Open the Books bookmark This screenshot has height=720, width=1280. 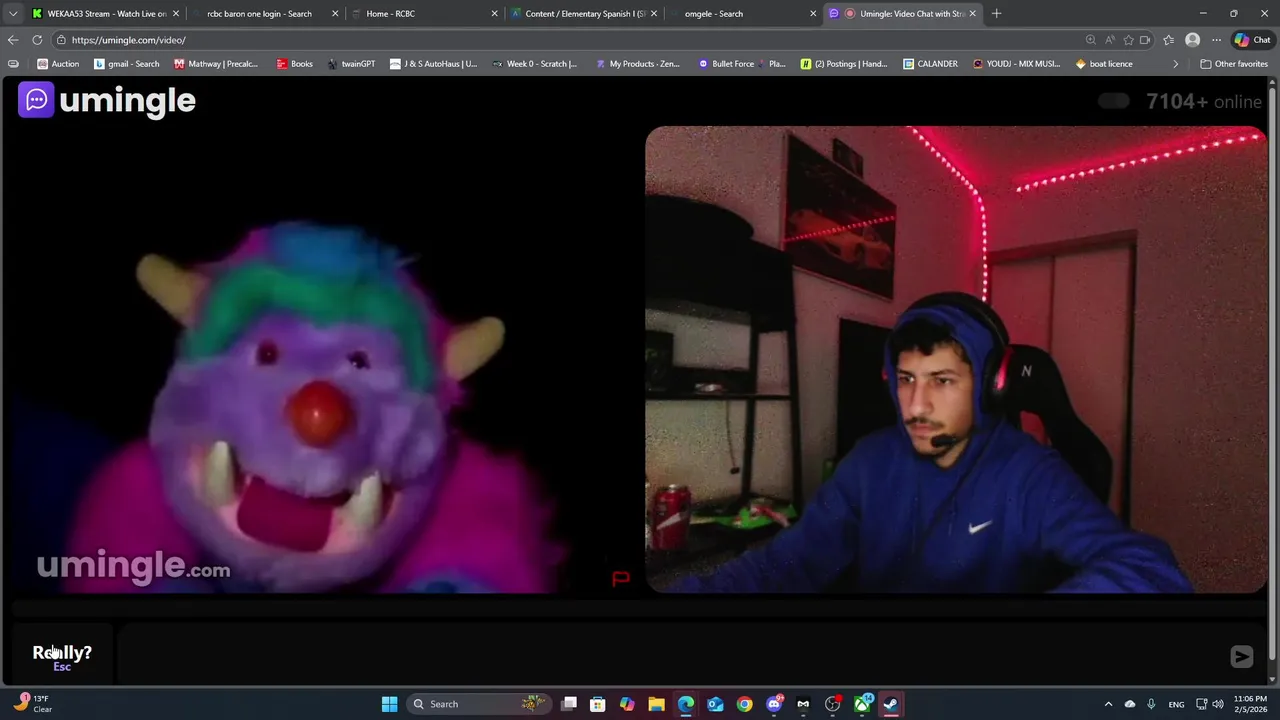pos(294,64)
